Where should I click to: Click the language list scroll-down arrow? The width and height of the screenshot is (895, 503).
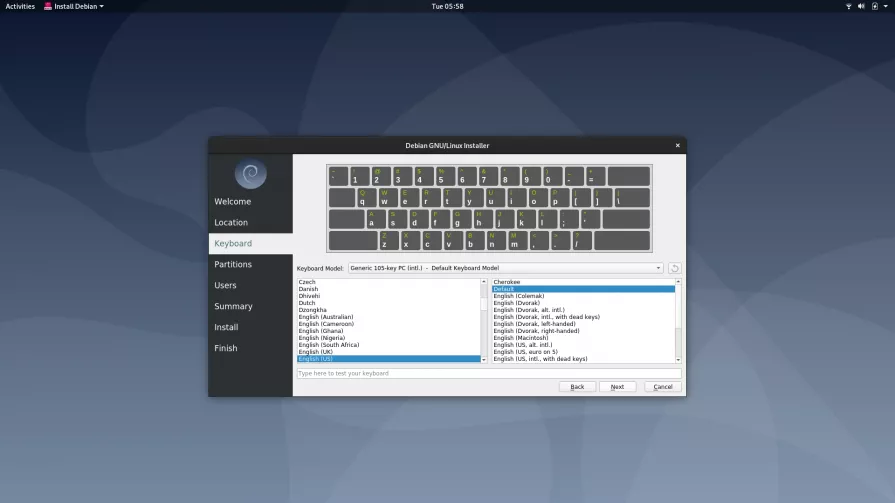point(483,360)
